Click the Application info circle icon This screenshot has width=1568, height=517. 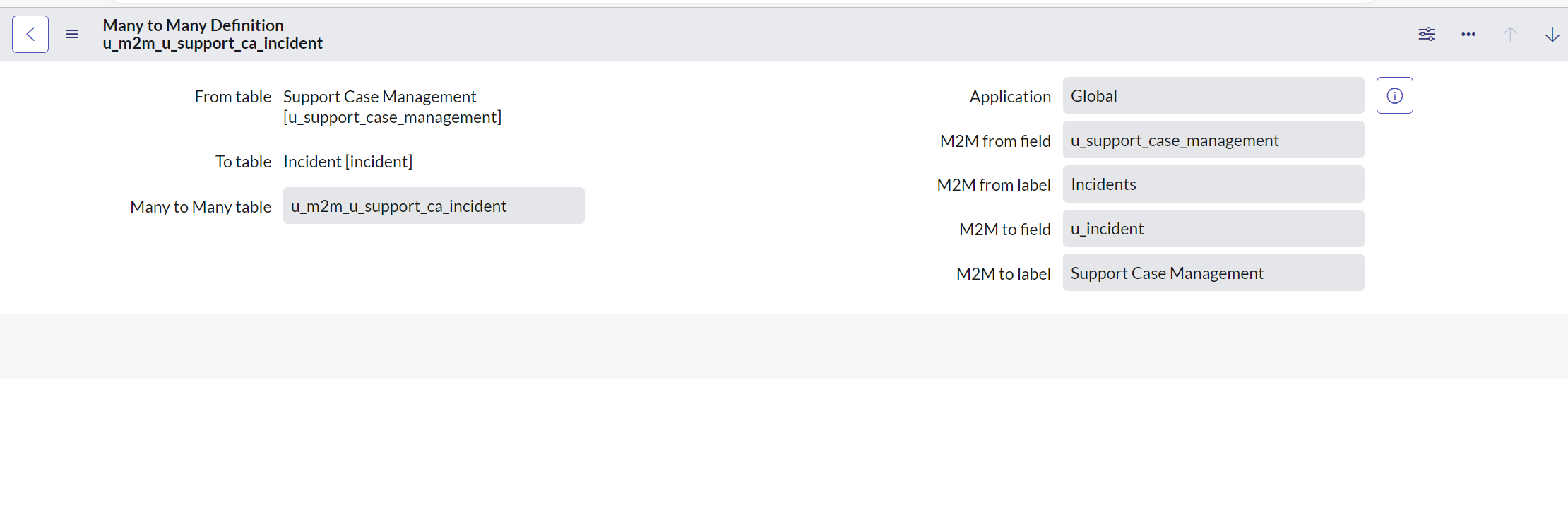tap(1394, 95)
